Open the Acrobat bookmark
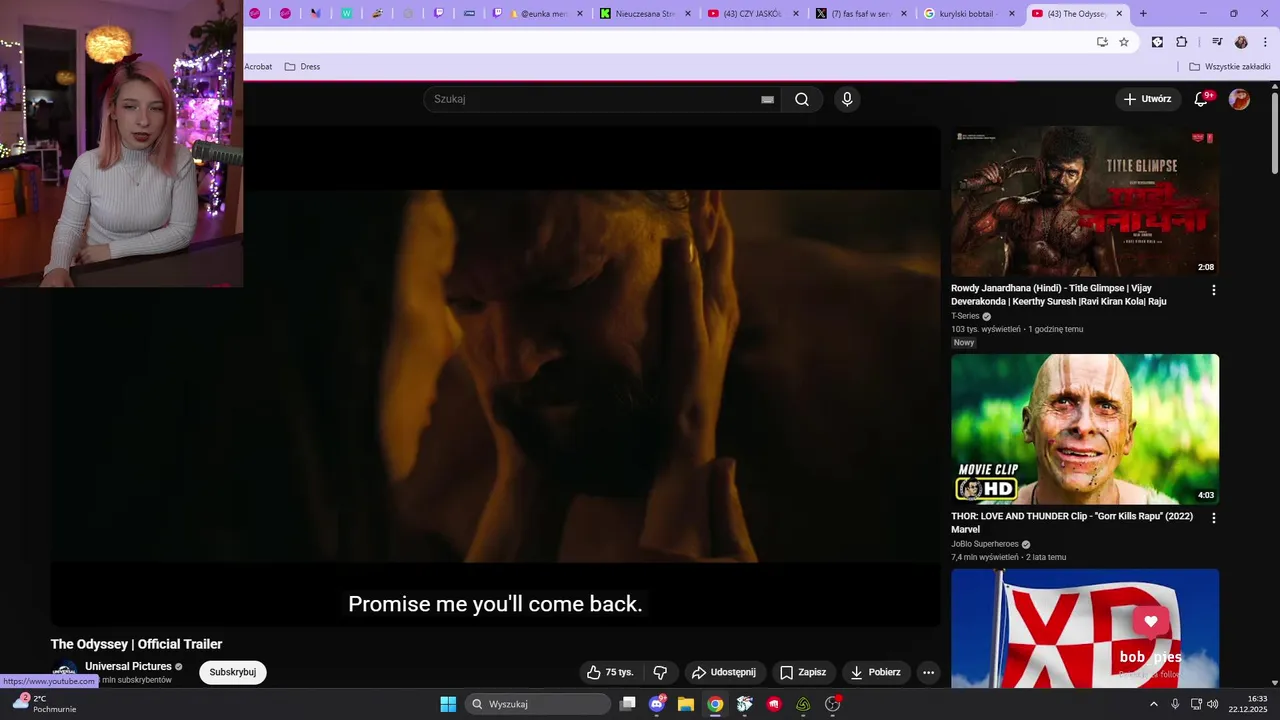Image resolution: width=1280 pixels, height=720 pixels. pos(258,67)
